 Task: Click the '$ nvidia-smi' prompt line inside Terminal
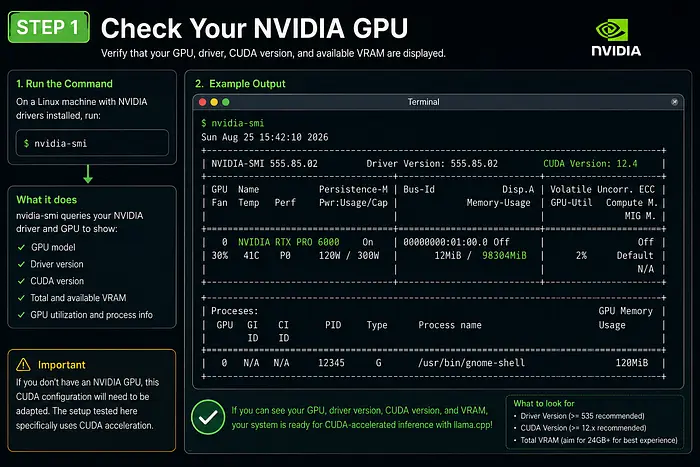pyautogui.click(x=233, y=123)
